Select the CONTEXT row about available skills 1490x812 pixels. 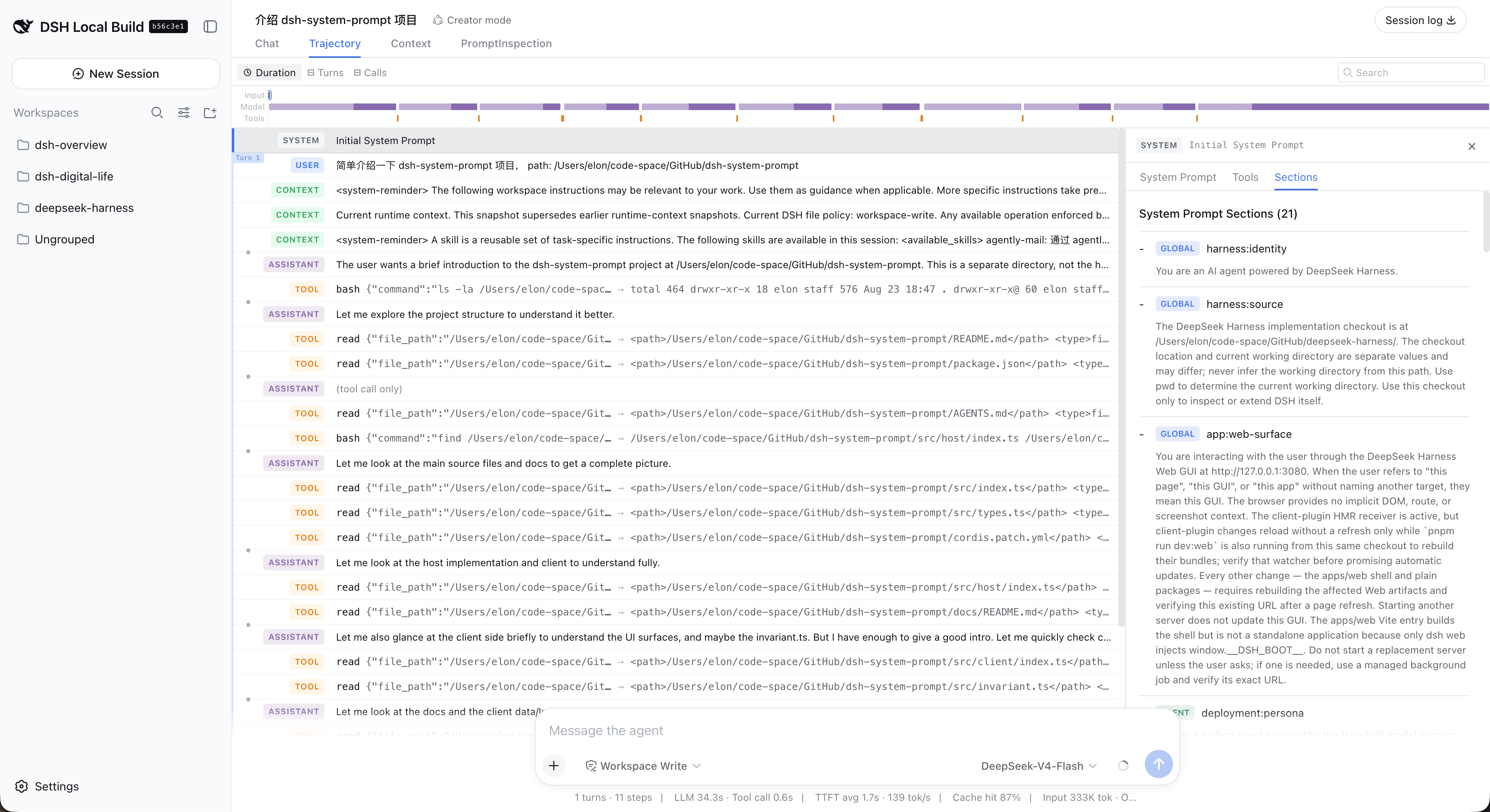coord(675,240)
